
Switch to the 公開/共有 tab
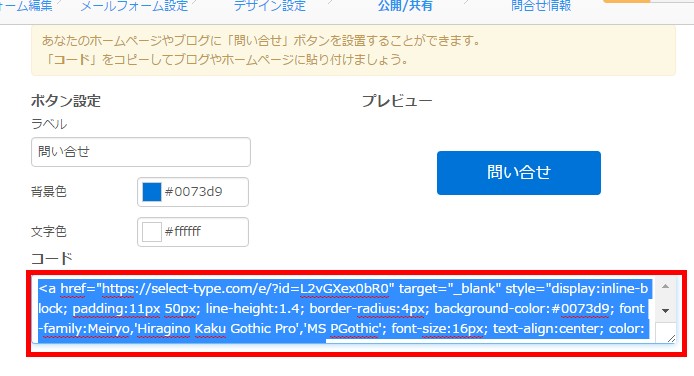click(x=405, y=6)
